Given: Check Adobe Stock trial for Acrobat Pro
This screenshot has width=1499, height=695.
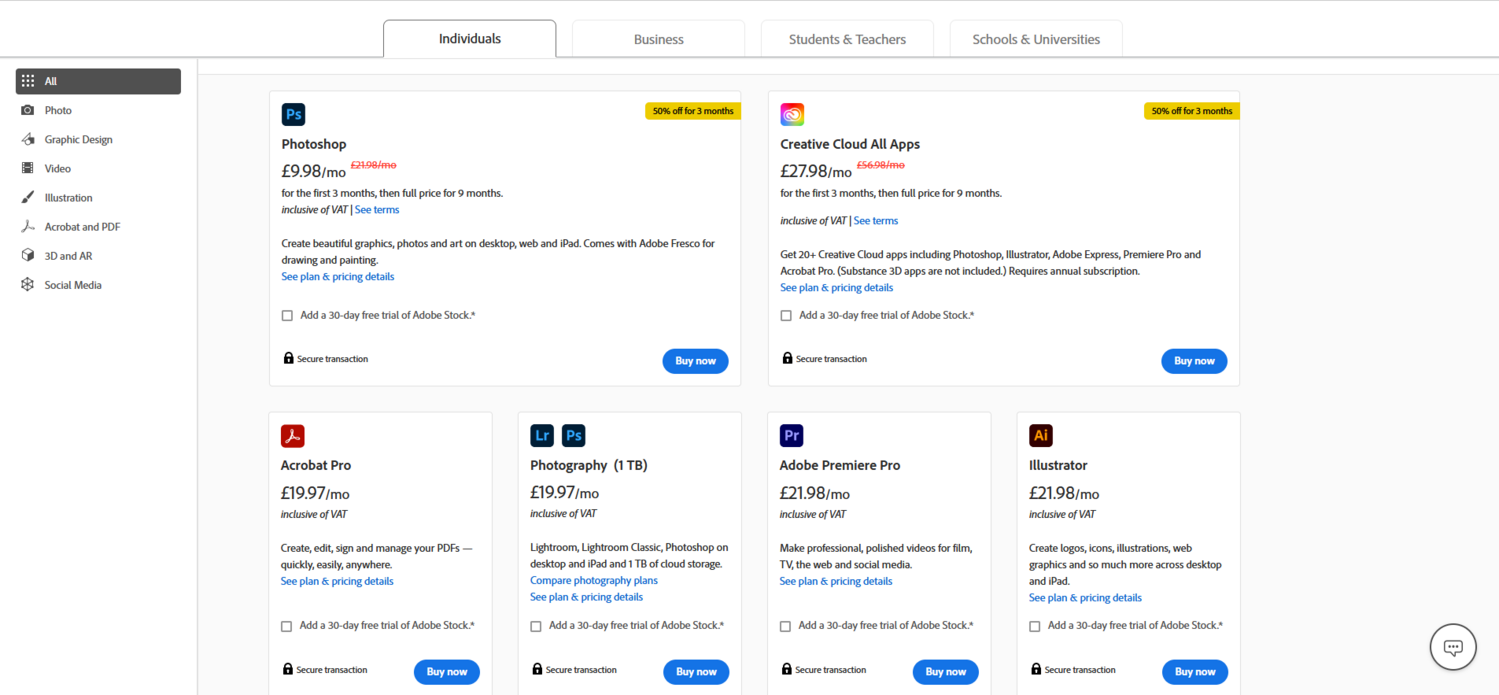Looking at the screenshot, I should [x=287, y=626].
